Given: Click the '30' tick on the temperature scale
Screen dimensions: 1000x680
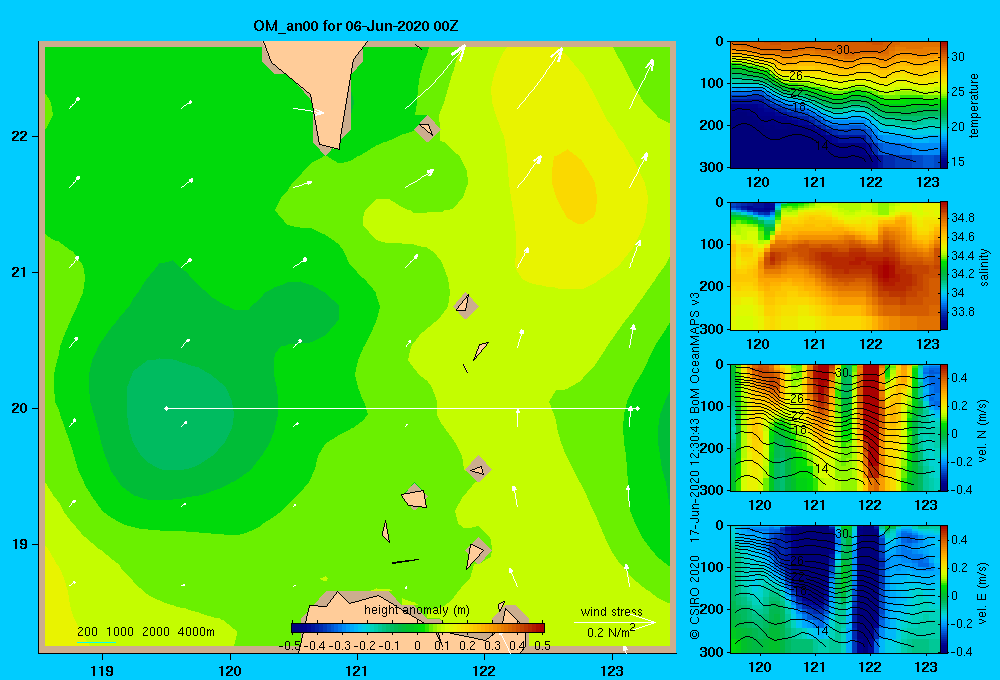Looking at the screenshot, I should [958, 57].
